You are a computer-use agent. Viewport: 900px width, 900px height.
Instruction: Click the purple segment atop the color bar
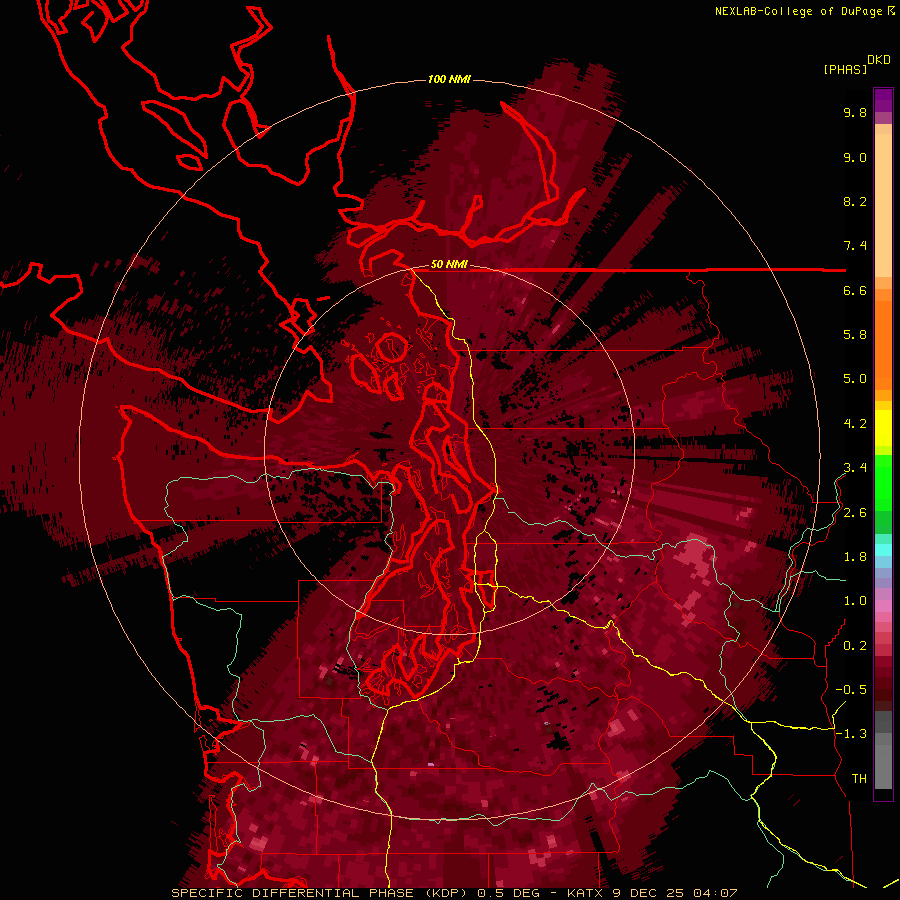[x=883, y=101]
